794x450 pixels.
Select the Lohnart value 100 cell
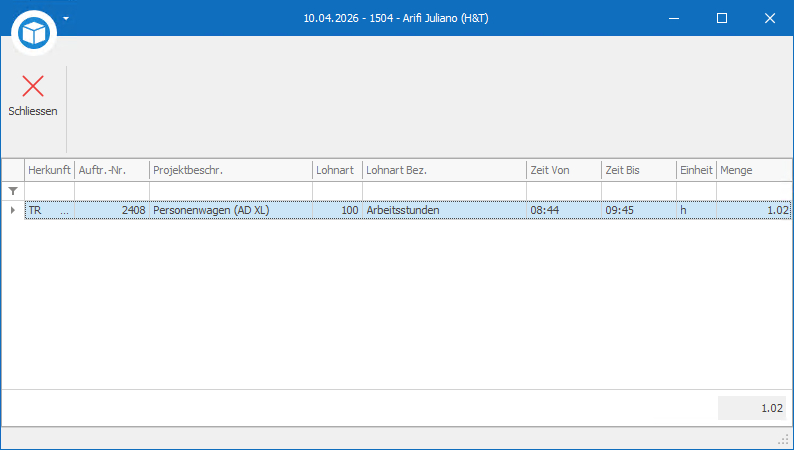point(338,210)
